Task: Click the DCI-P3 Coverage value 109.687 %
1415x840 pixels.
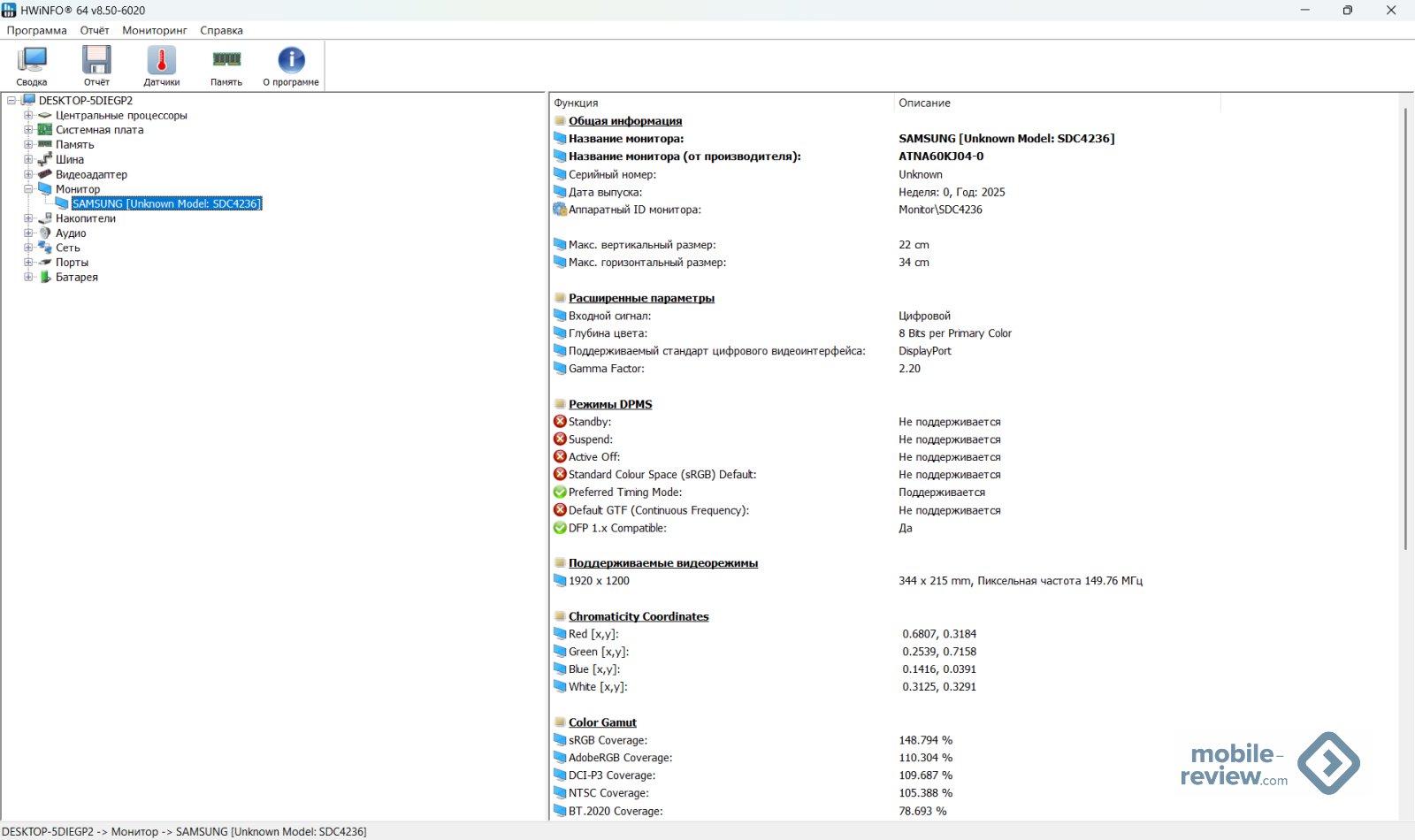Action: click(925, 775)
